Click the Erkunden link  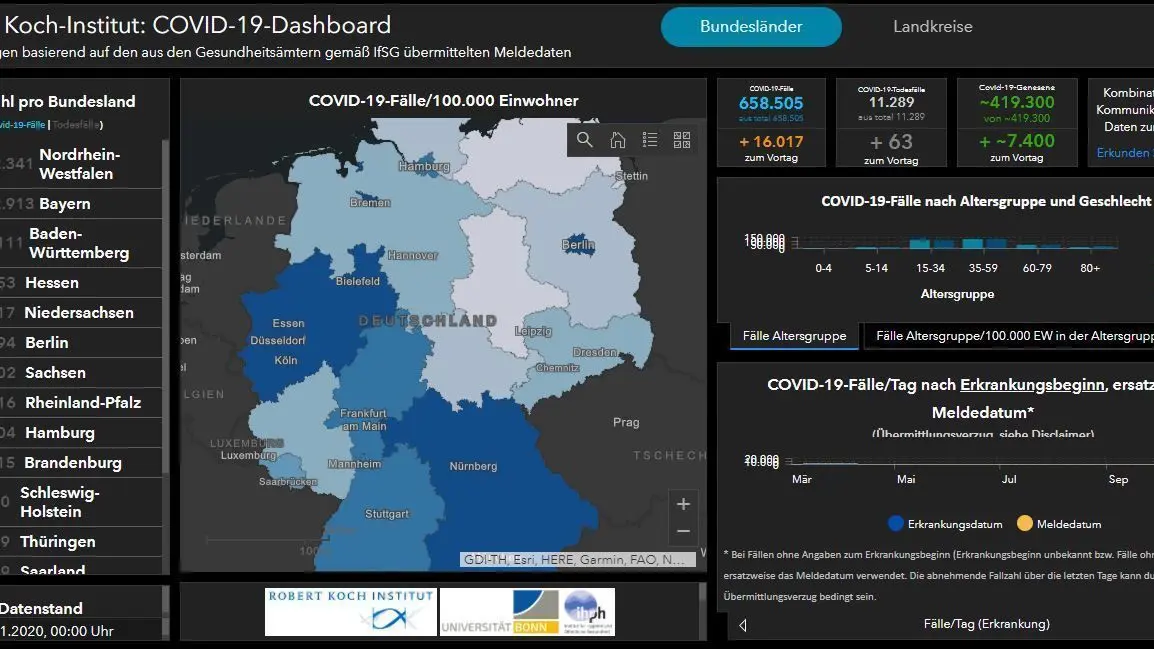click(x=1123, y=152)
